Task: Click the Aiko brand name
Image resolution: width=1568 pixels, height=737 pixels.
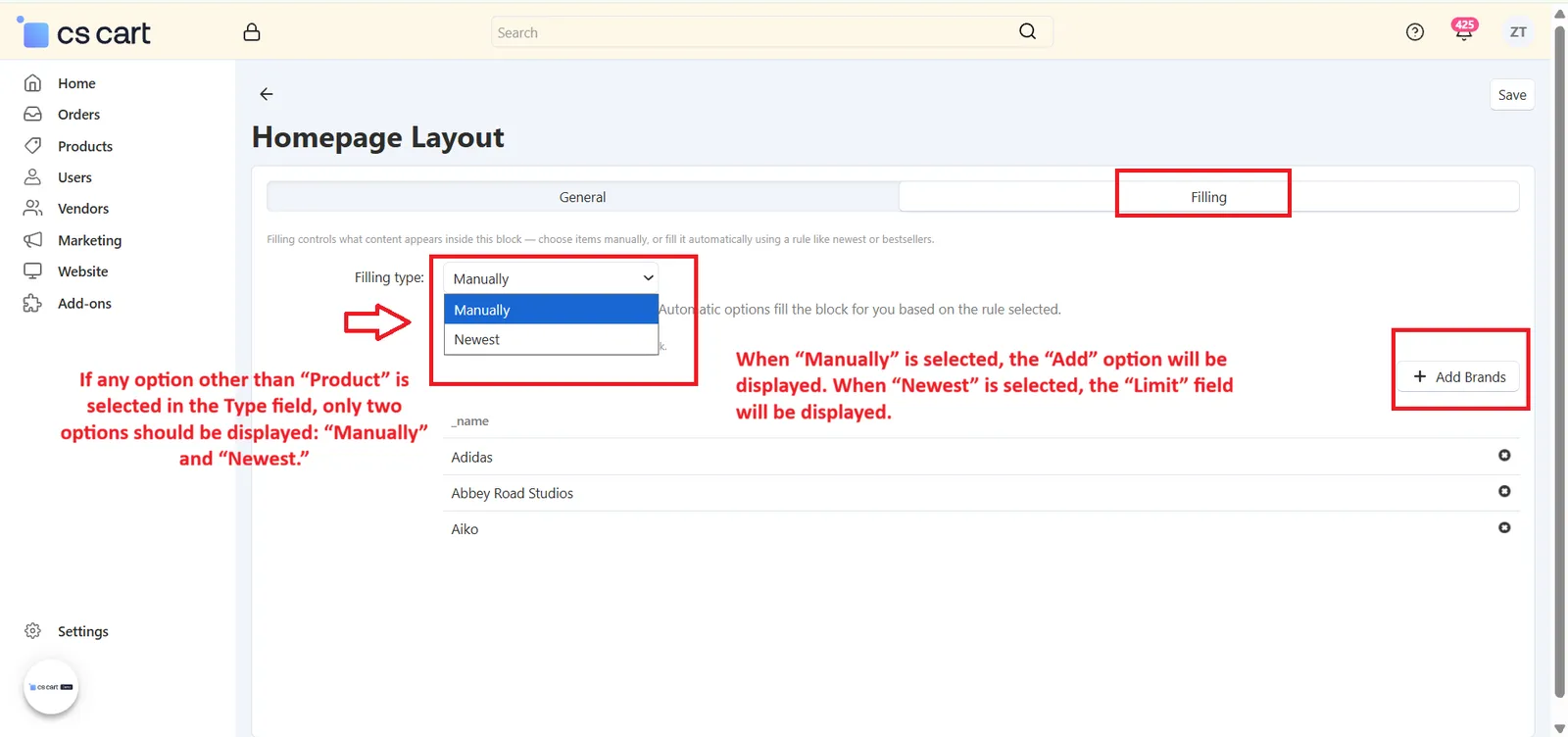Action: click(x=465, y=529)
